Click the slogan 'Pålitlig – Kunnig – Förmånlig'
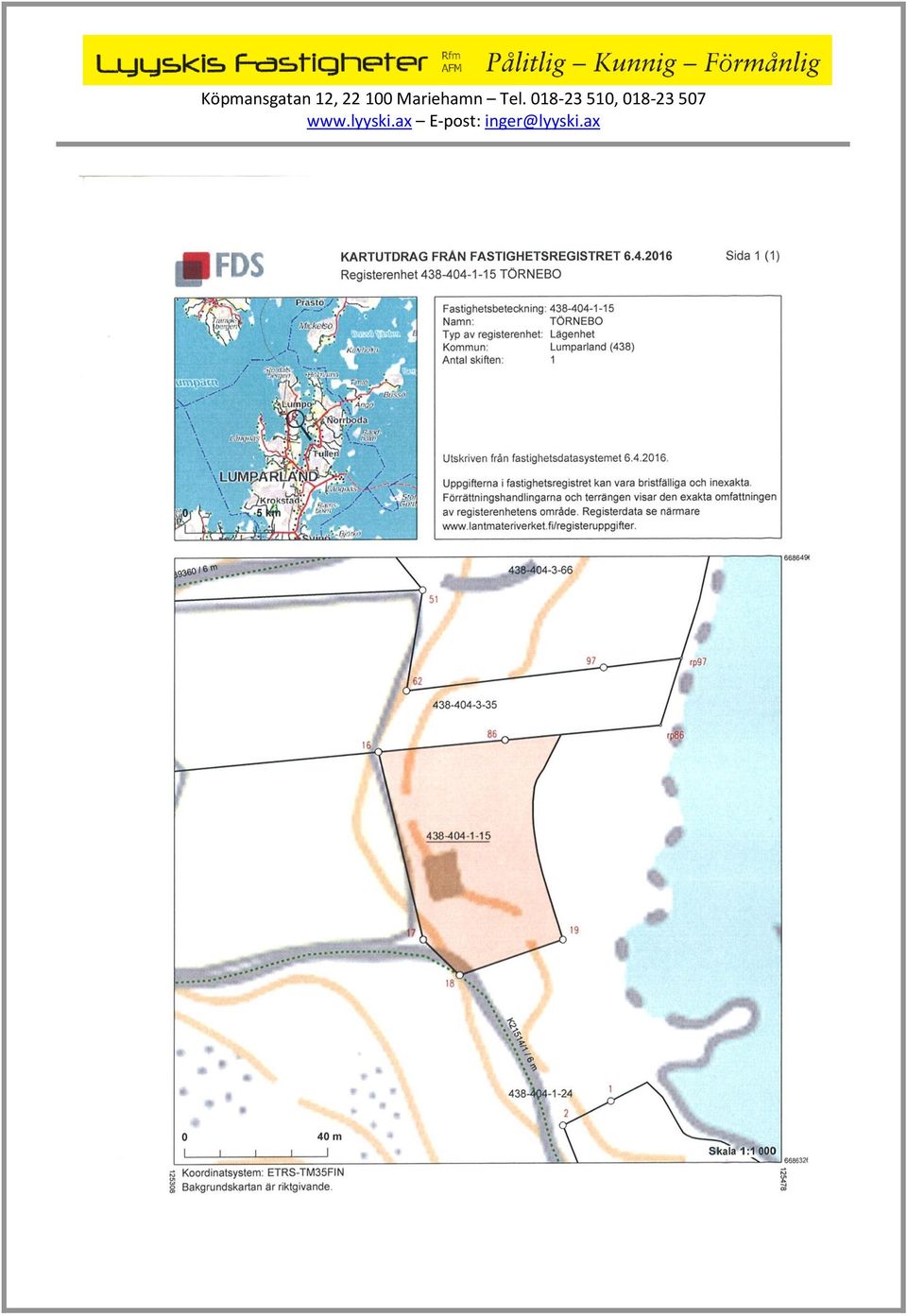The height and width of the screenshot is (1316, 907). pyautogui.click(x=653, y=62)
